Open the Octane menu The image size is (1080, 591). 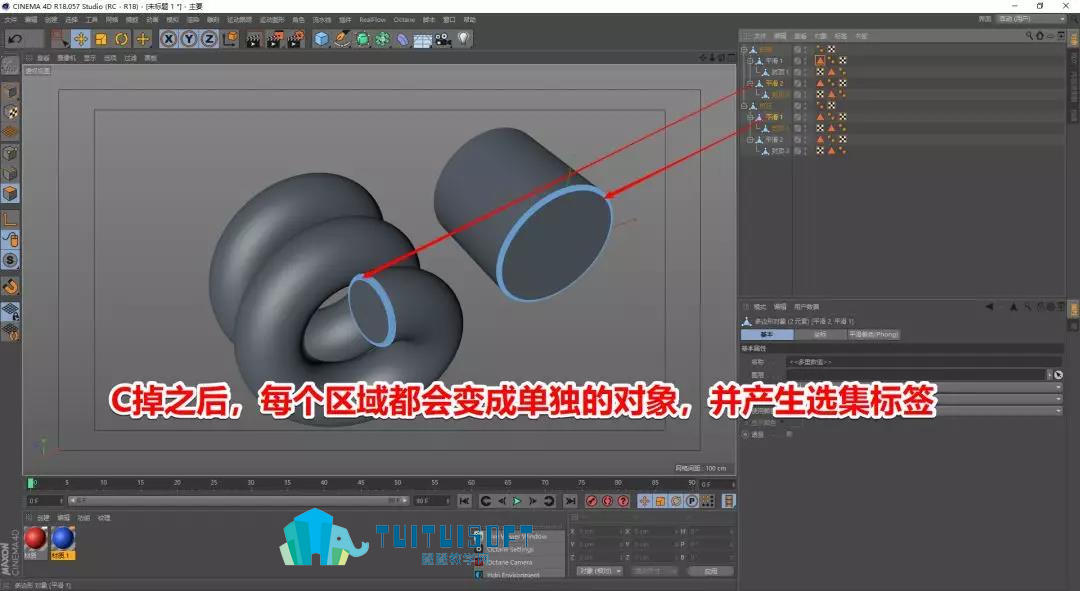[404, 19]
